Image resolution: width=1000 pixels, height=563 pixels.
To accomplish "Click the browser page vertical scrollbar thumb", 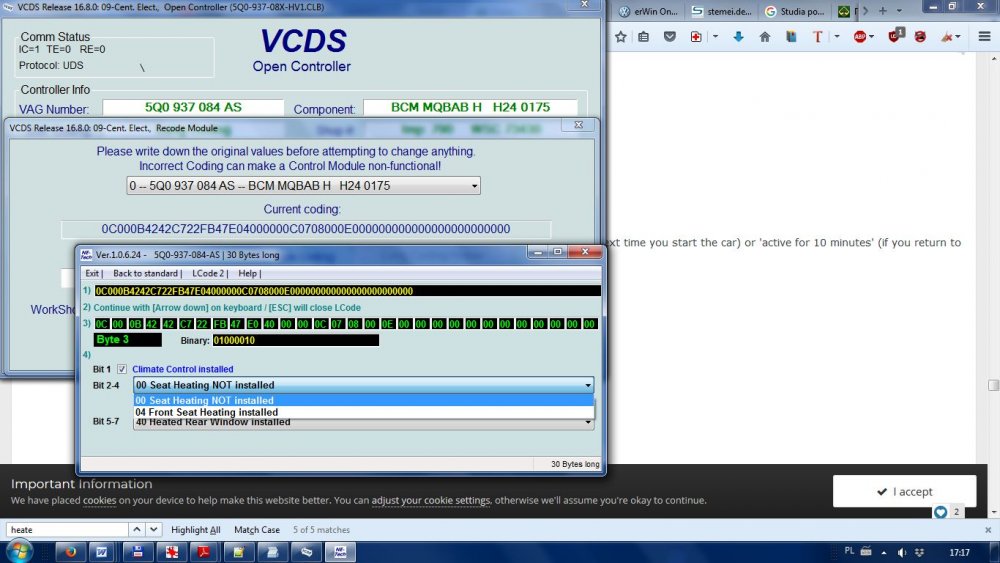I will pos(993,385).
